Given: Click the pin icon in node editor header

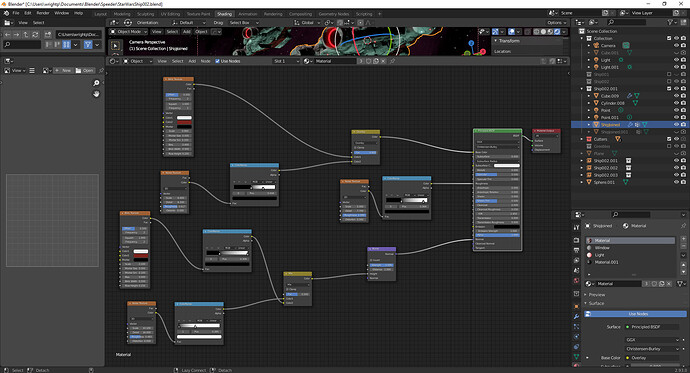Looking at the screenshot, I should coord(393,61).
